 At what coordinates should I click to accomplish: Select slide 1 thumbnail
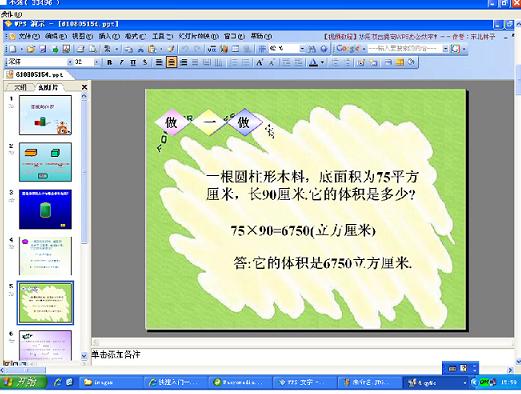[45, 115]
